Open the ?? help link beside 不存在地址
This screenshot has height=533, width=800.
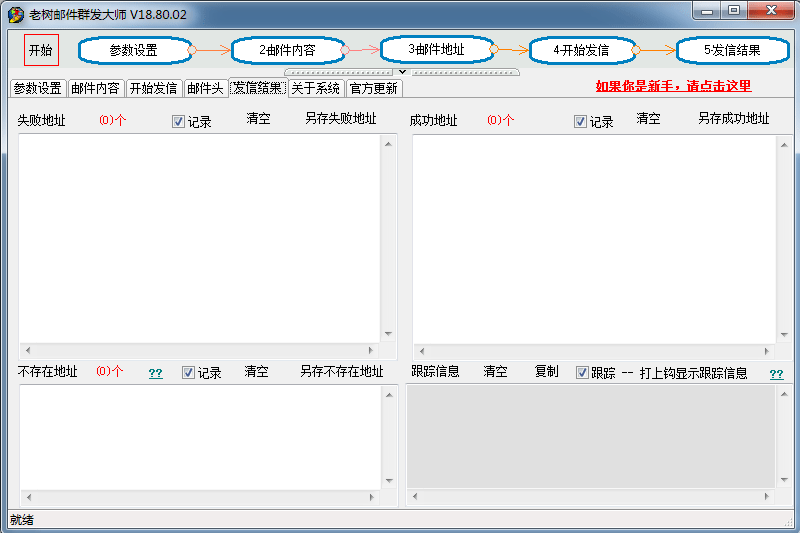(156, 373)
